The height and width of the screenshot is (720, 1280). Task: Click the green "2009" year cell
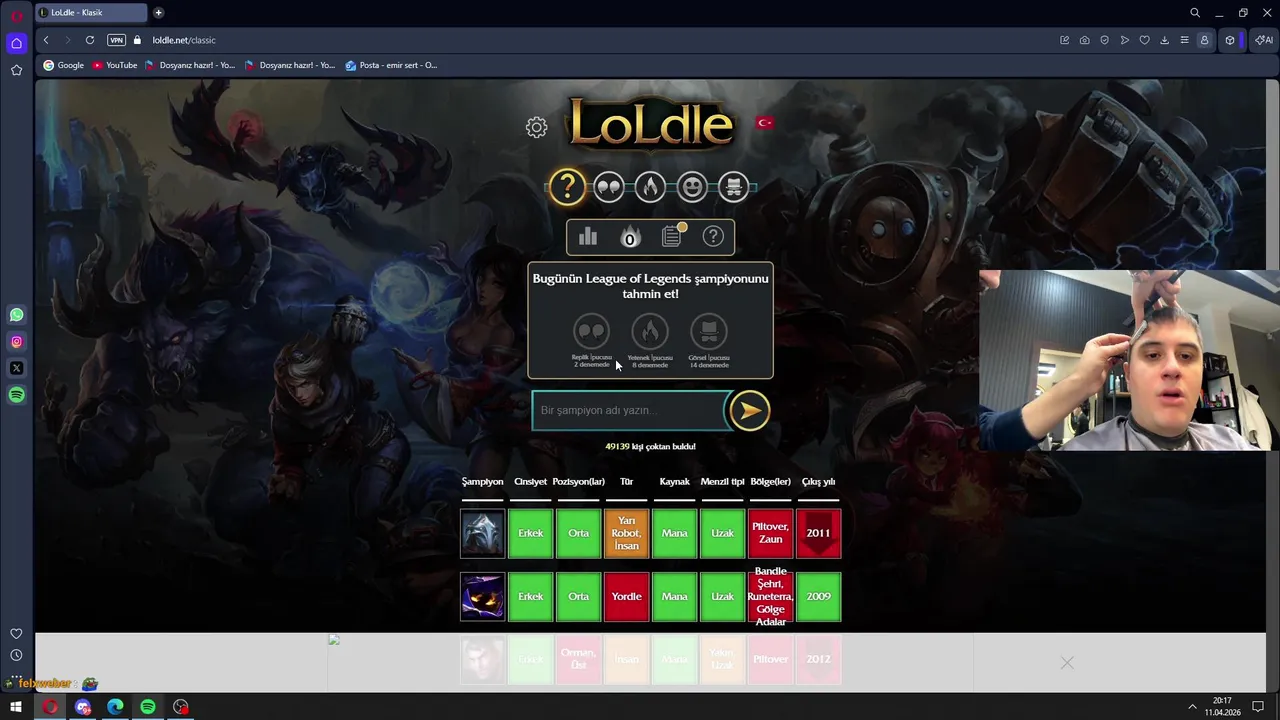coord(818,596)
